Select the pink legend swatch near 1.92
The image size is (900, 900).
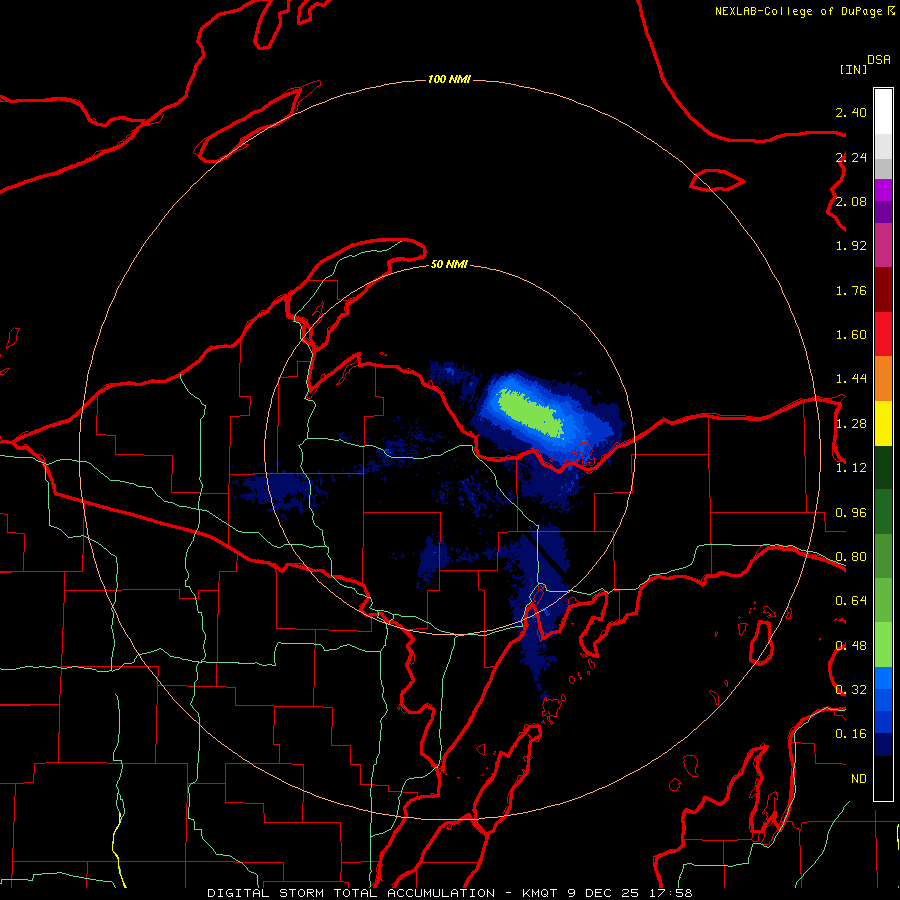click(883, 245)
